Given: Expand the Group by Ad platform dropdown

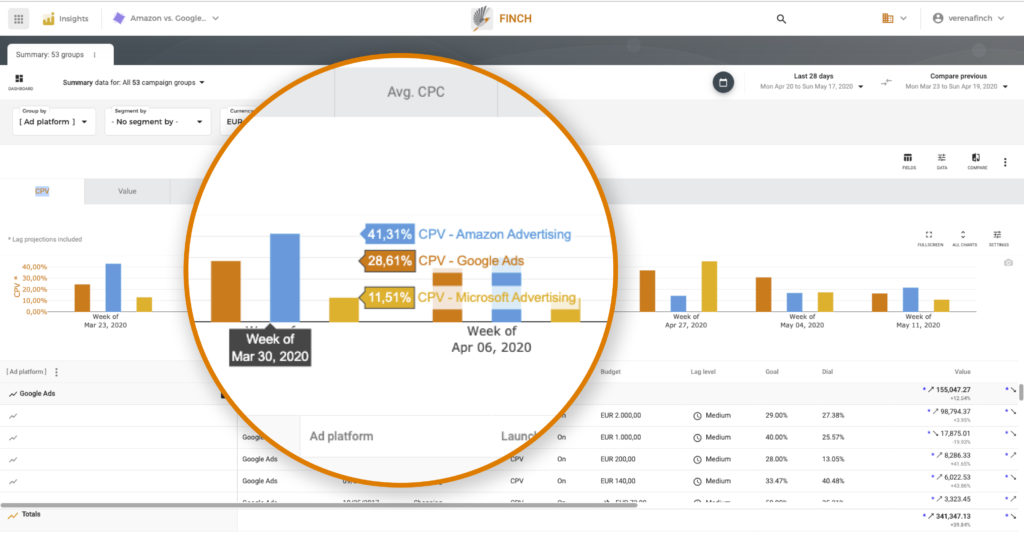Looking at the screenshot, I should click(x=55, y=122).
